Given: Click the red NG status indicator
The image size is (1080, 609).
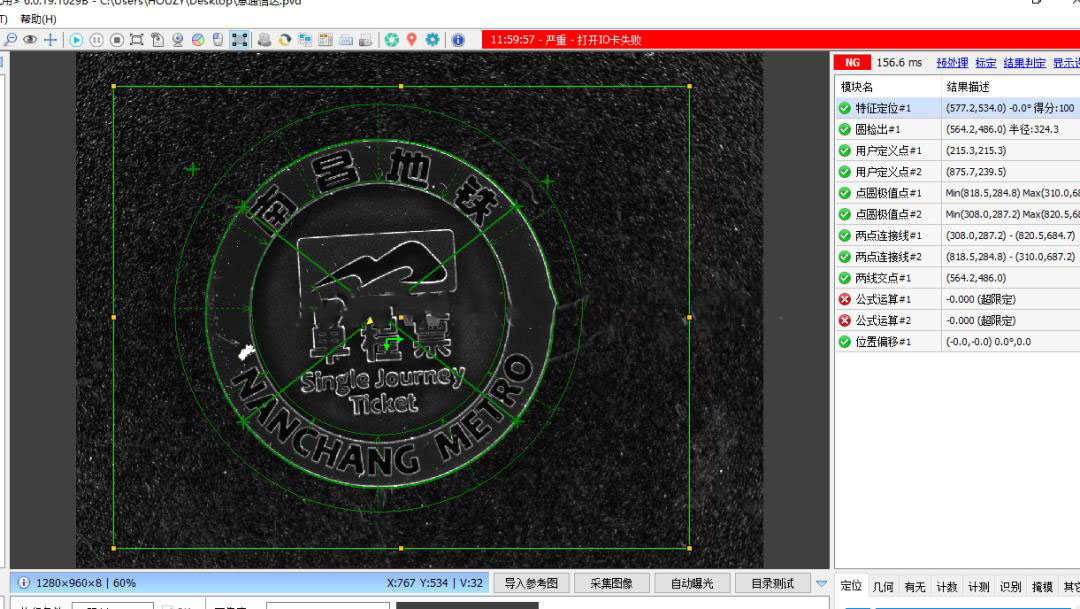Looking at the screenshot, I should (853, 63).
